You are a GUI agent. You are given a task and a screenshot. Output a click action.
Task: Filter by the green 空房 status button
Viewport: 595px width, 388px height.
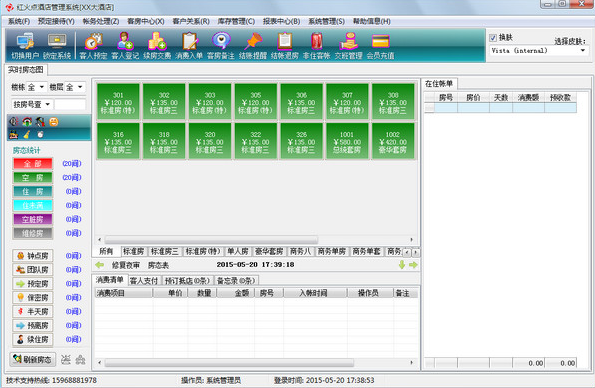point(33,177)
